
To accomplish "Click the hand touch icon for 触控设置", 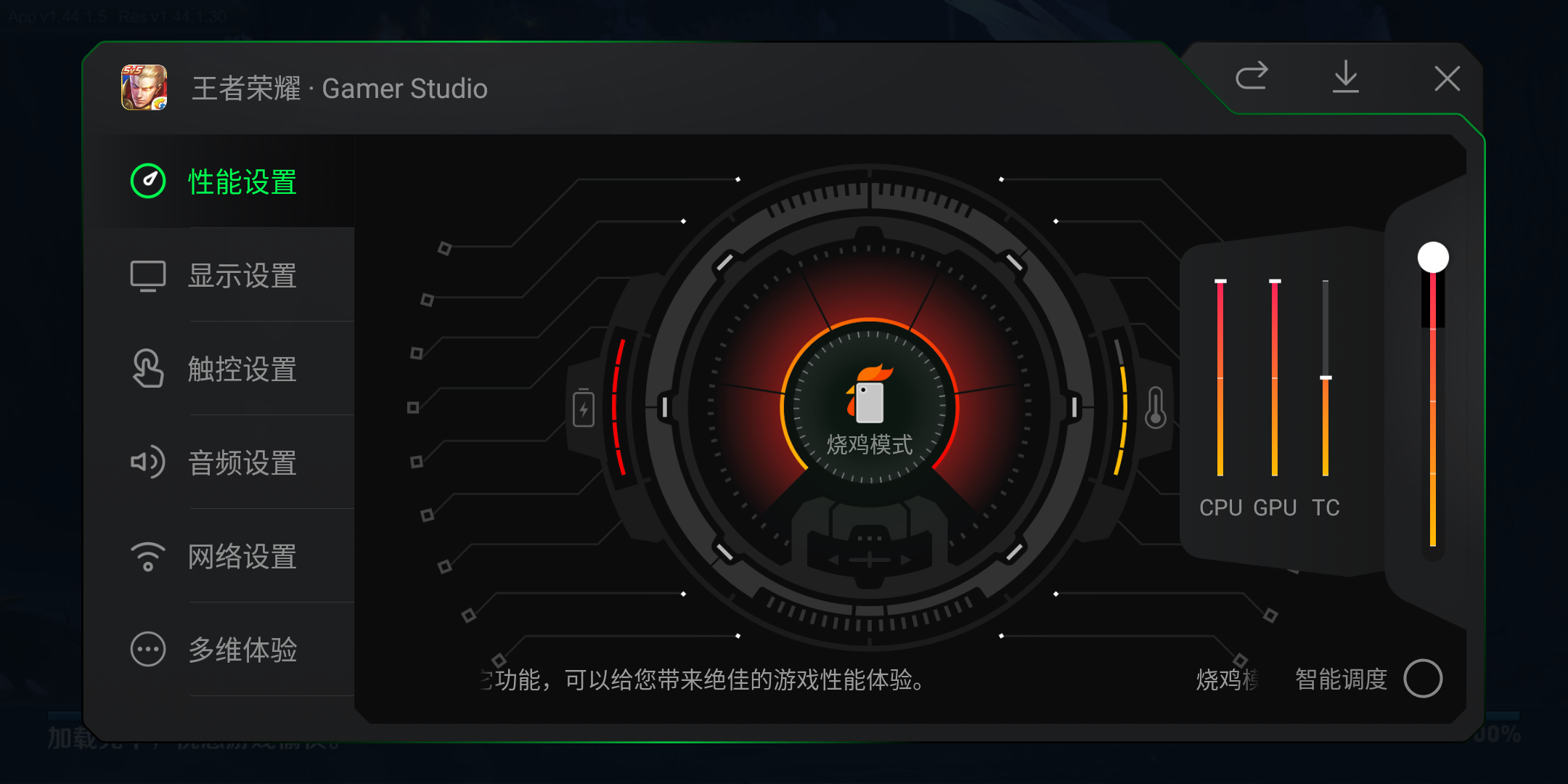I will 148,369.
